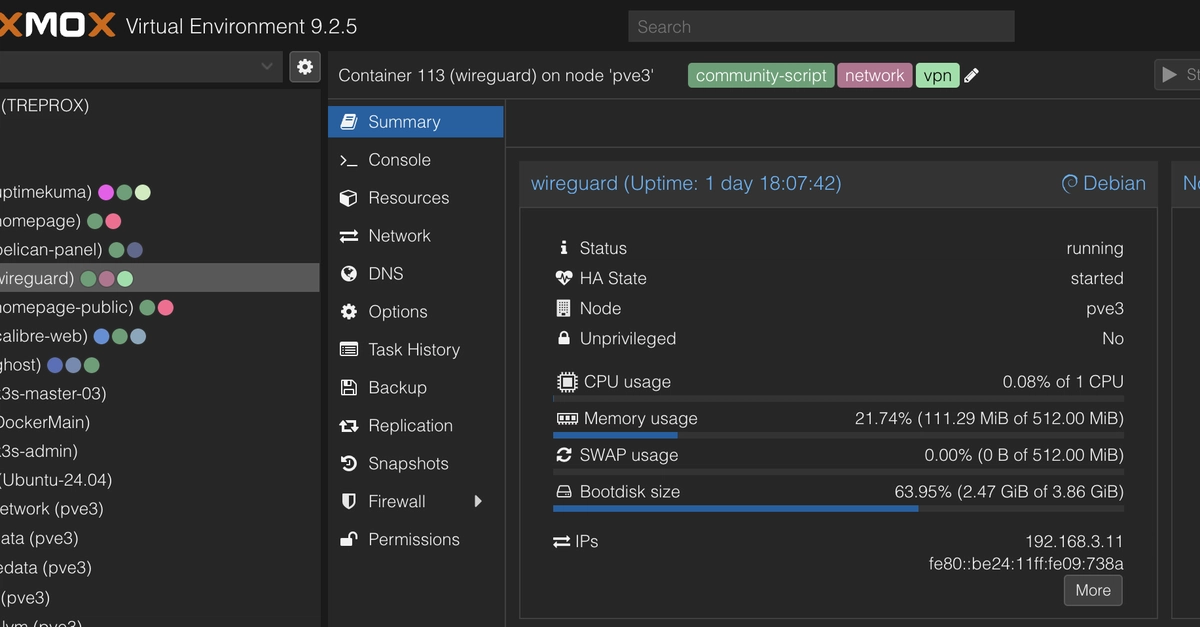This screenshot has width=1200, height=627.
Task: View the Task History
Action: point(415,350)
